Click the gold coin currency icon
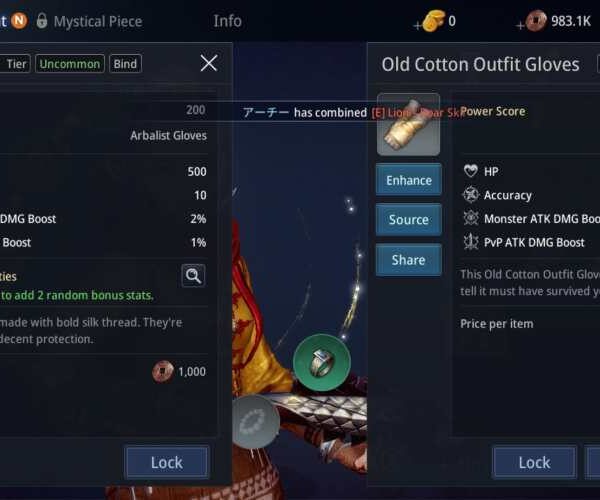600x500 pixels. 434,21
